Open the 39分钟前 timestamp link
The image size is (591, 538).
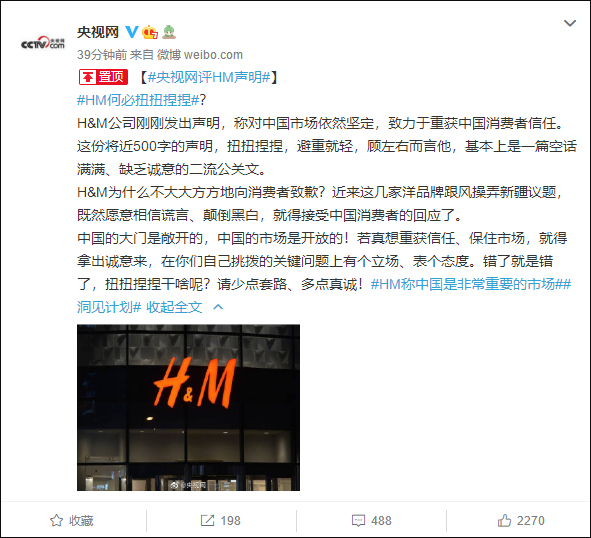click(x=102, y=55)
